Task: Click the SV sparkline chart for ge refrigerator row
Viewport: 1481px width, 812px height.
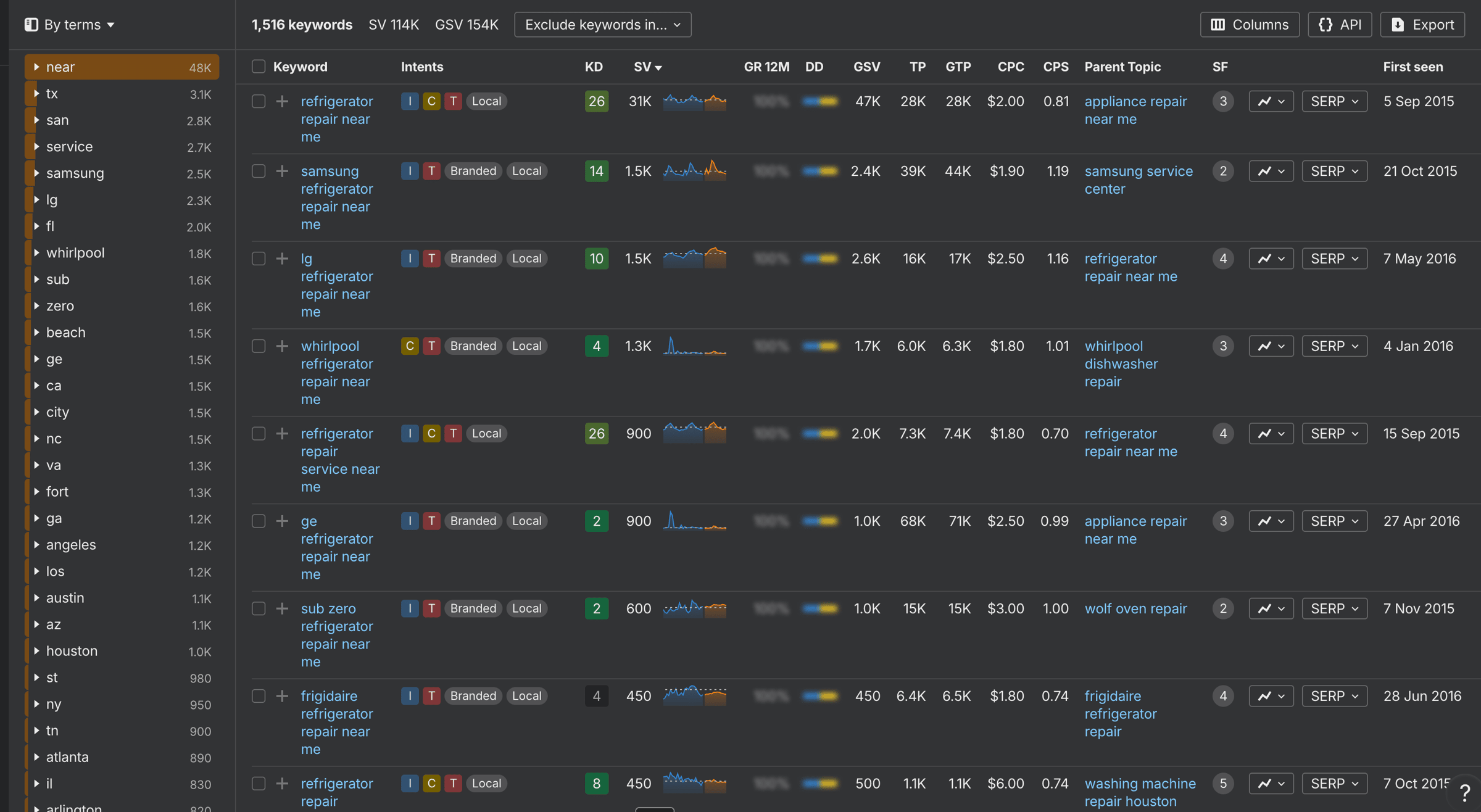Action: [x=694, y=521]
